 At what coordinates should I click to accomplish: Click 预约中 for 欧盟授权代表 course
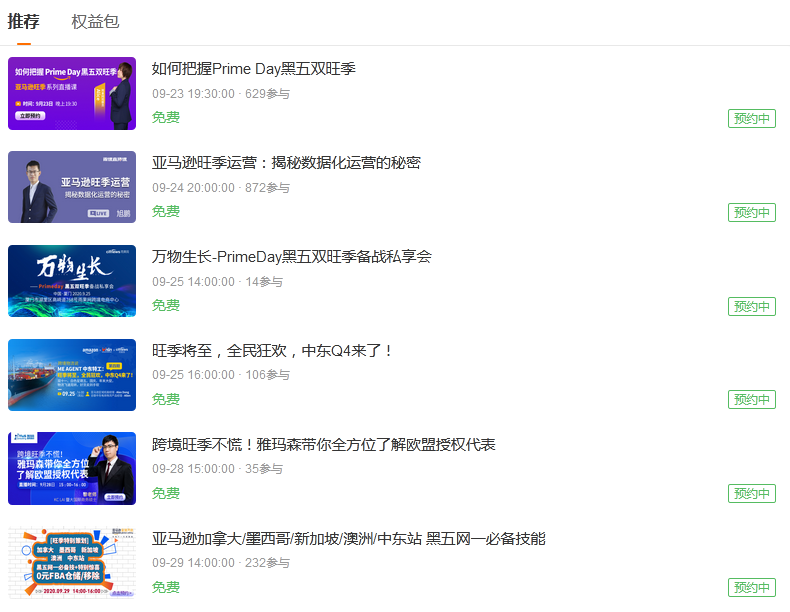tap(752, 493)
